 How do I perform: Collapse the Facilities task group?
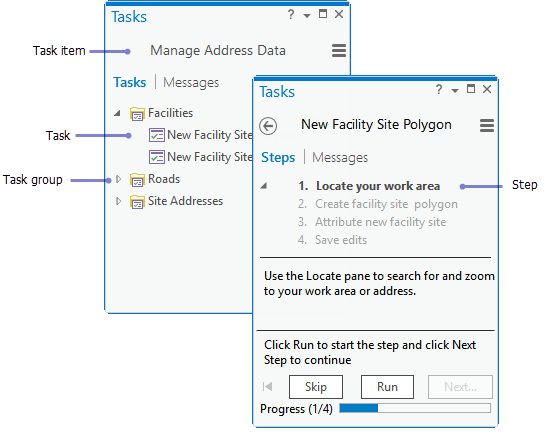tap(117, 113)
